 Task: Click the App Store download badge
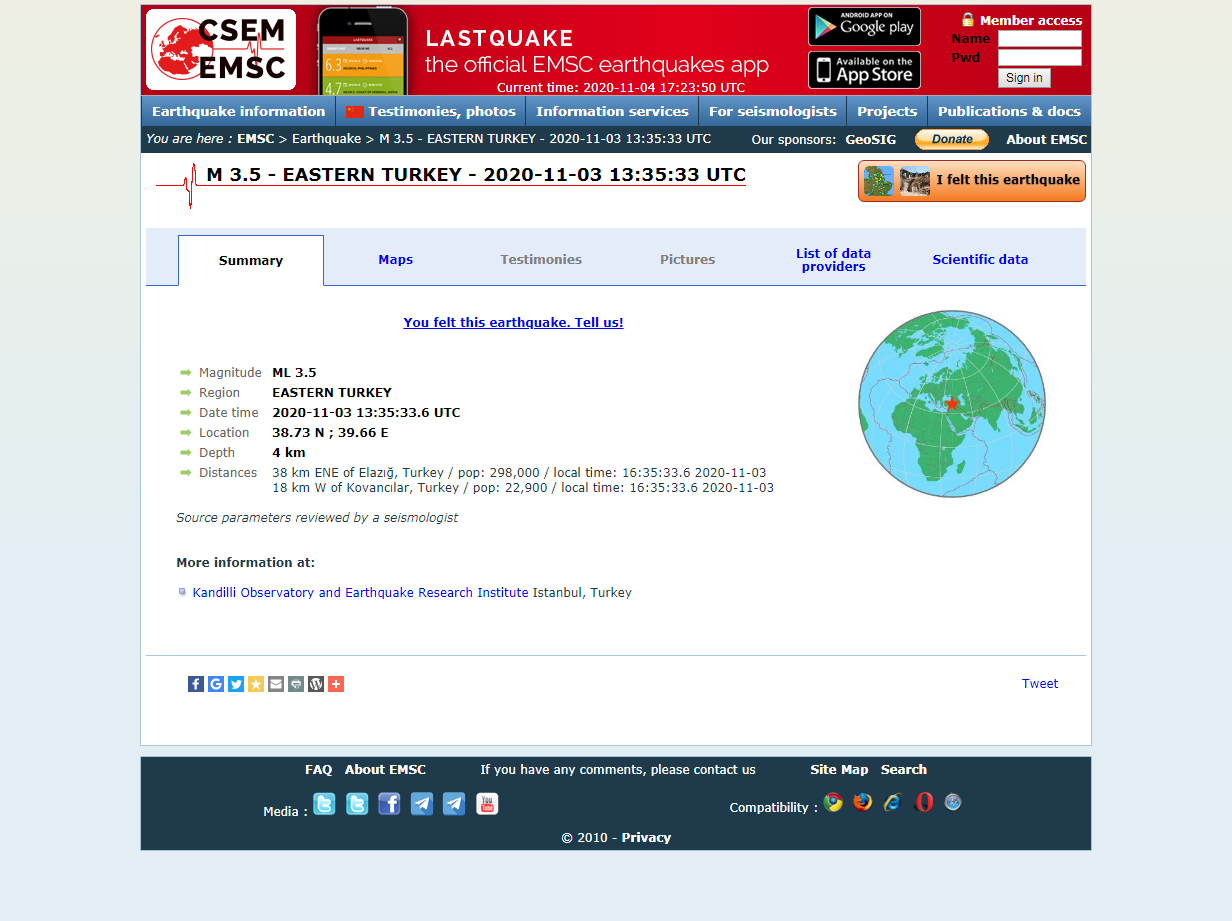[x=864, y=70]
